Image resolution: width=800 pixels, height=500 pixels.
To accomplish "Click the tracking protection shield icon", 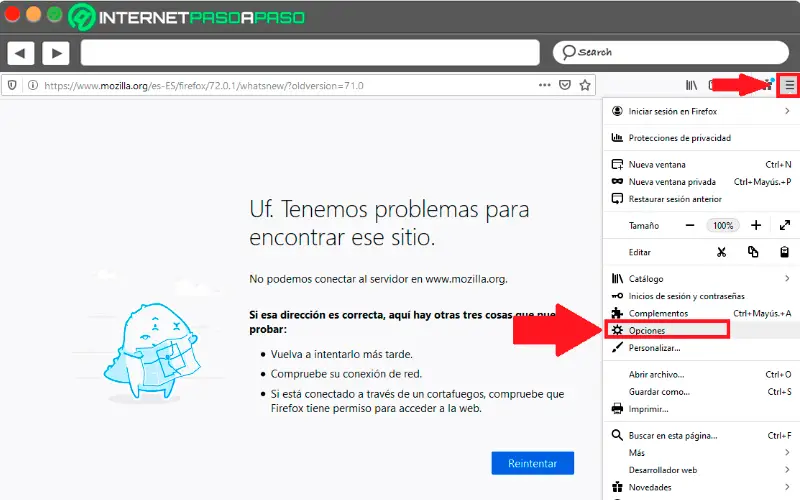I will coord(12,85).
